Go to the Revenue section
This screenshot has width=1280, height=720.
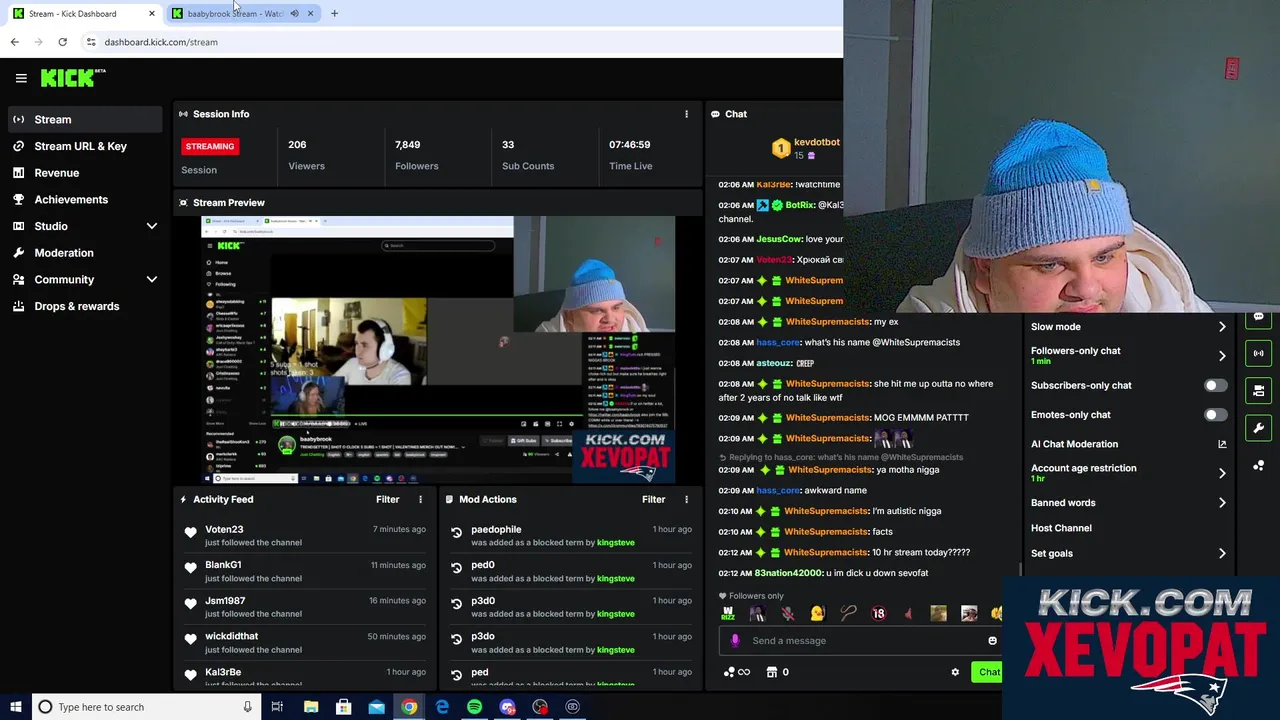[85, 173]
